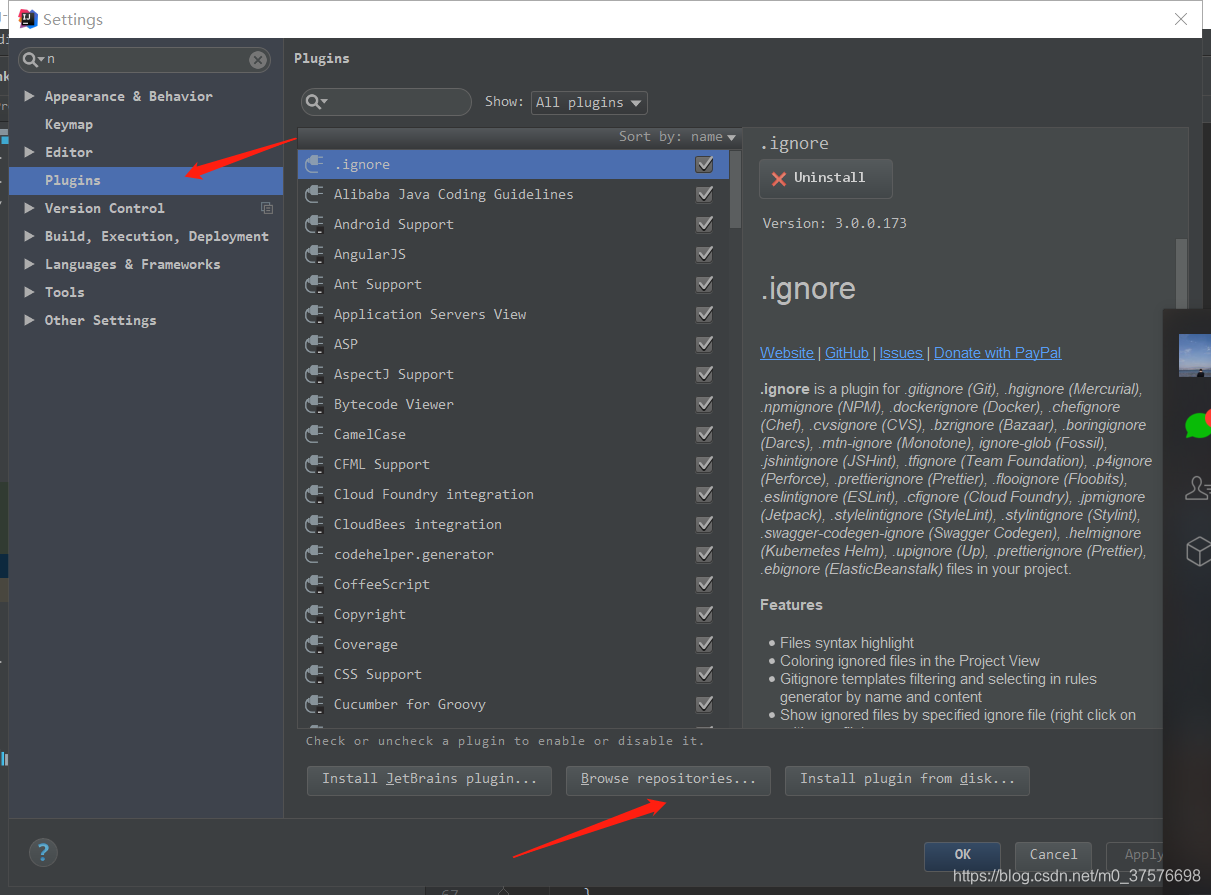1211x895 pixels.
Task: Open the Issues link
Action: (901, 353)
